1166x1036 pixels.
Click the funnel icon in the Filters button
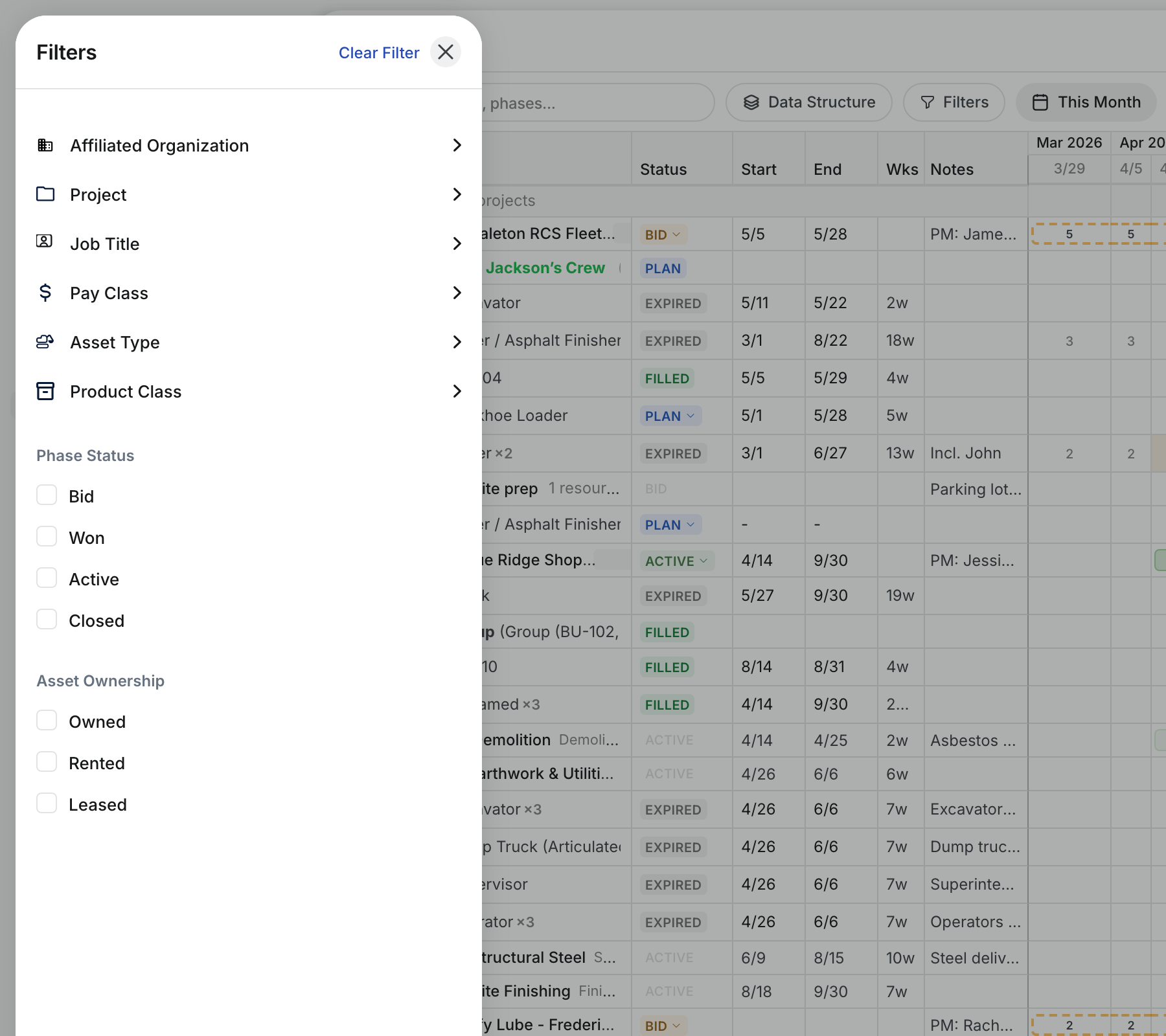tap(928, 102)
